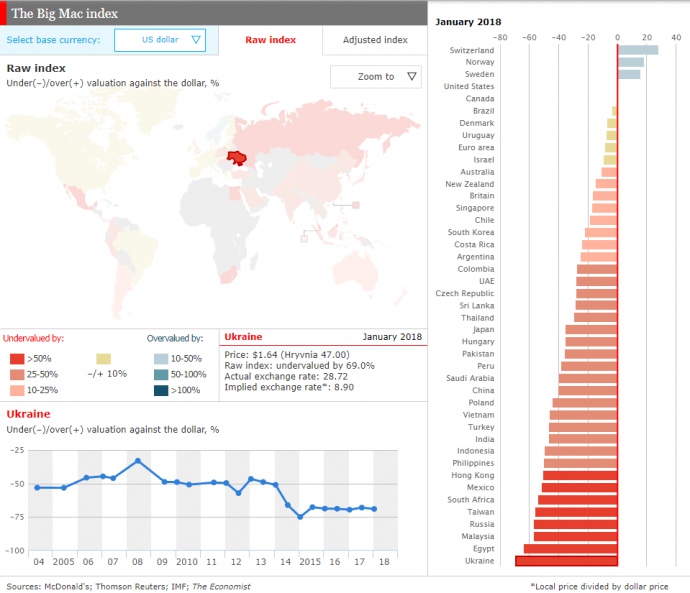The height and width of the screenshot is (593, 690).
Task: Click the red >50% undervalued legend swatch
Action: coord(17,358)
